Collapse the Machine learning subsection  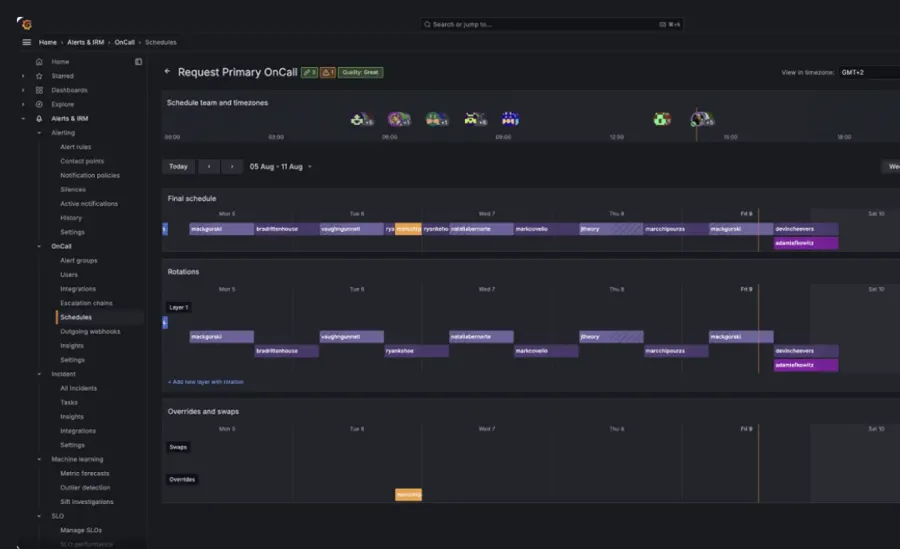click(x=39, y=459)
